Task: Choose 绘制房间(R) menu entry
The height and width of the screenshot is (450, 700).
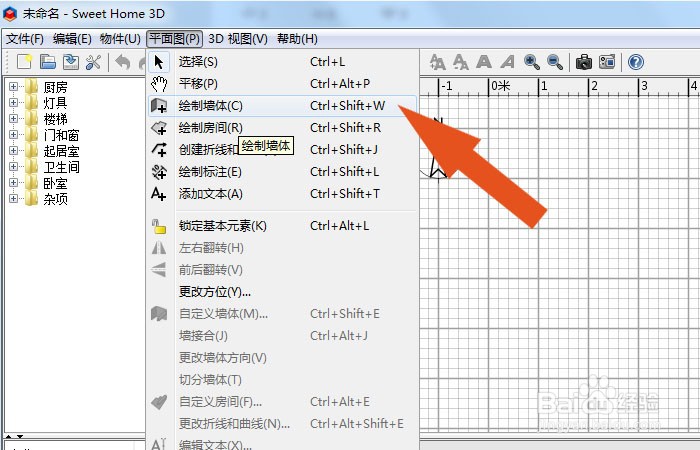Action: (x=282, y=128)
